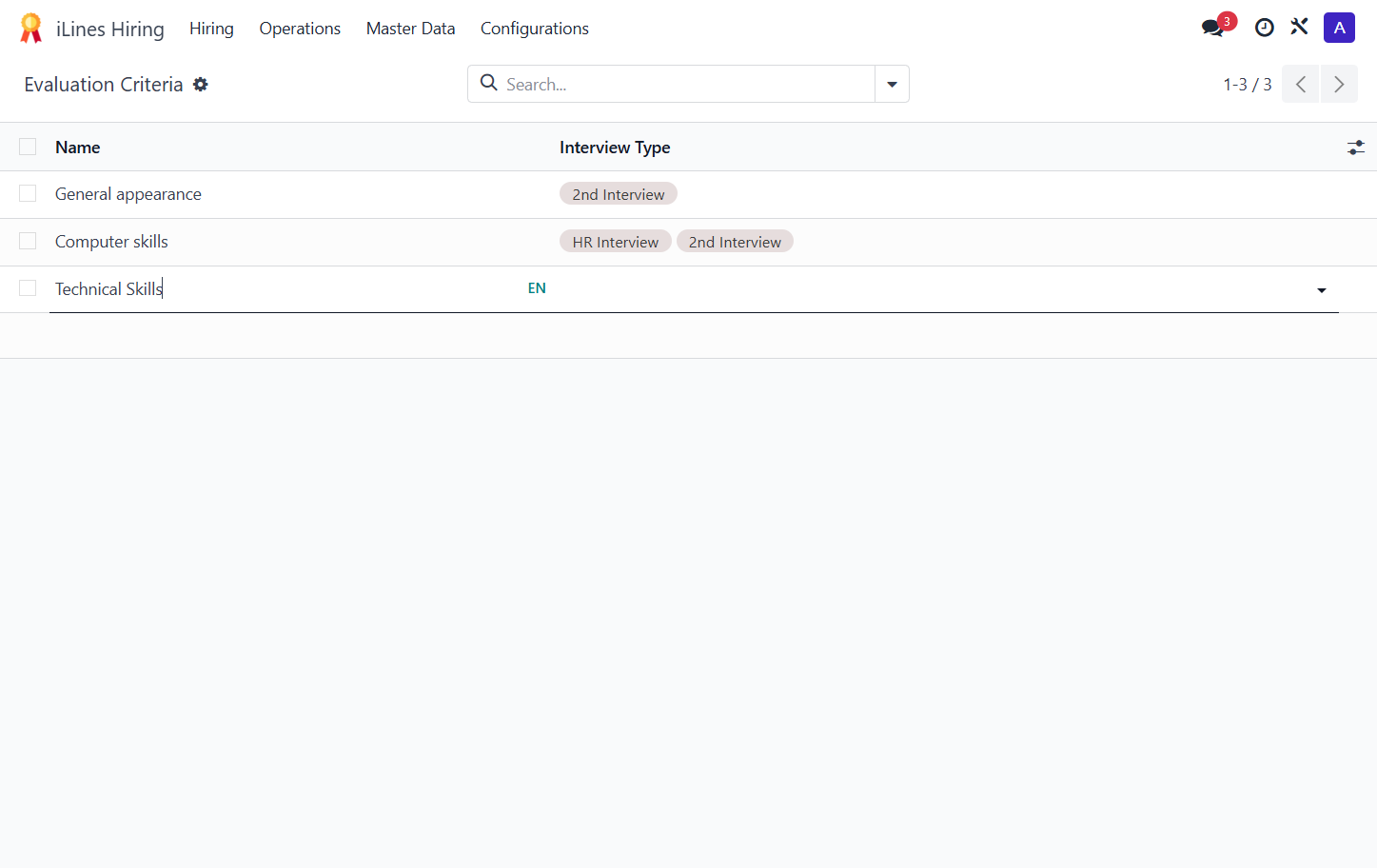
Task: Open the chat messages icon
Action: click(x=1212, y=28)
